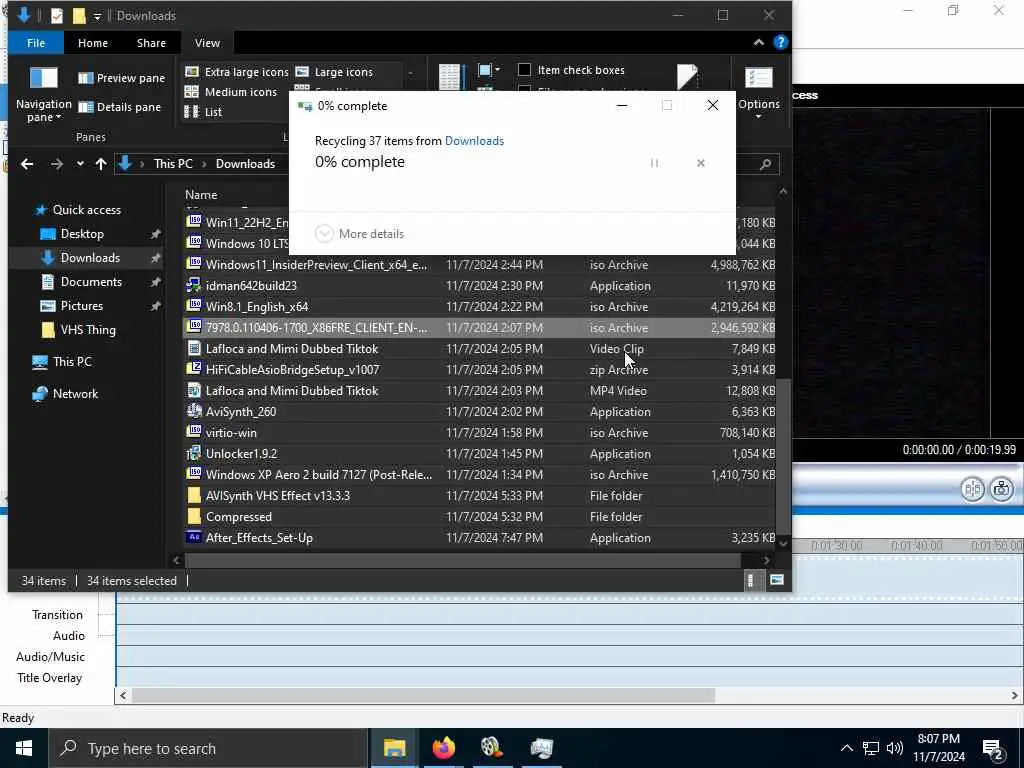Click the taskbar search box

pos(209,748)
